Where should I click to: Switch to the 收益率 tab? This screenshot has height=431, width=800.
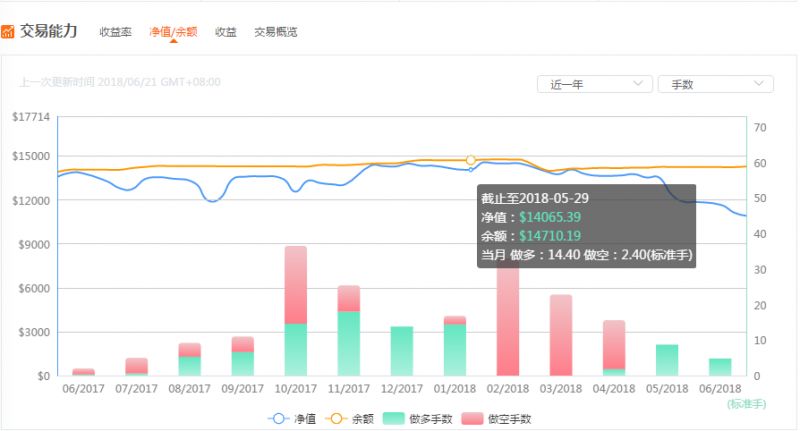pyautogui.click(x=115, y=32)
